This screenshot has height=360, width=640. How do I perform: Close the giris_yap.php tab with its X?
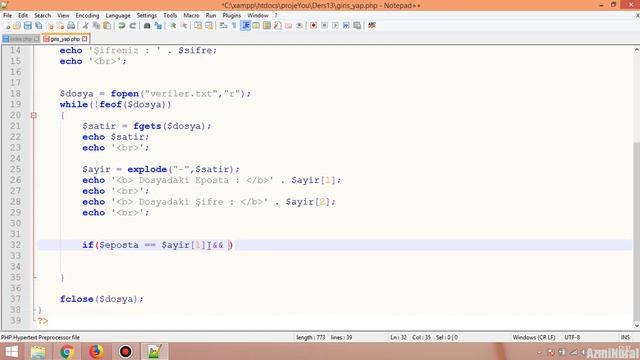tap(84, 39)
